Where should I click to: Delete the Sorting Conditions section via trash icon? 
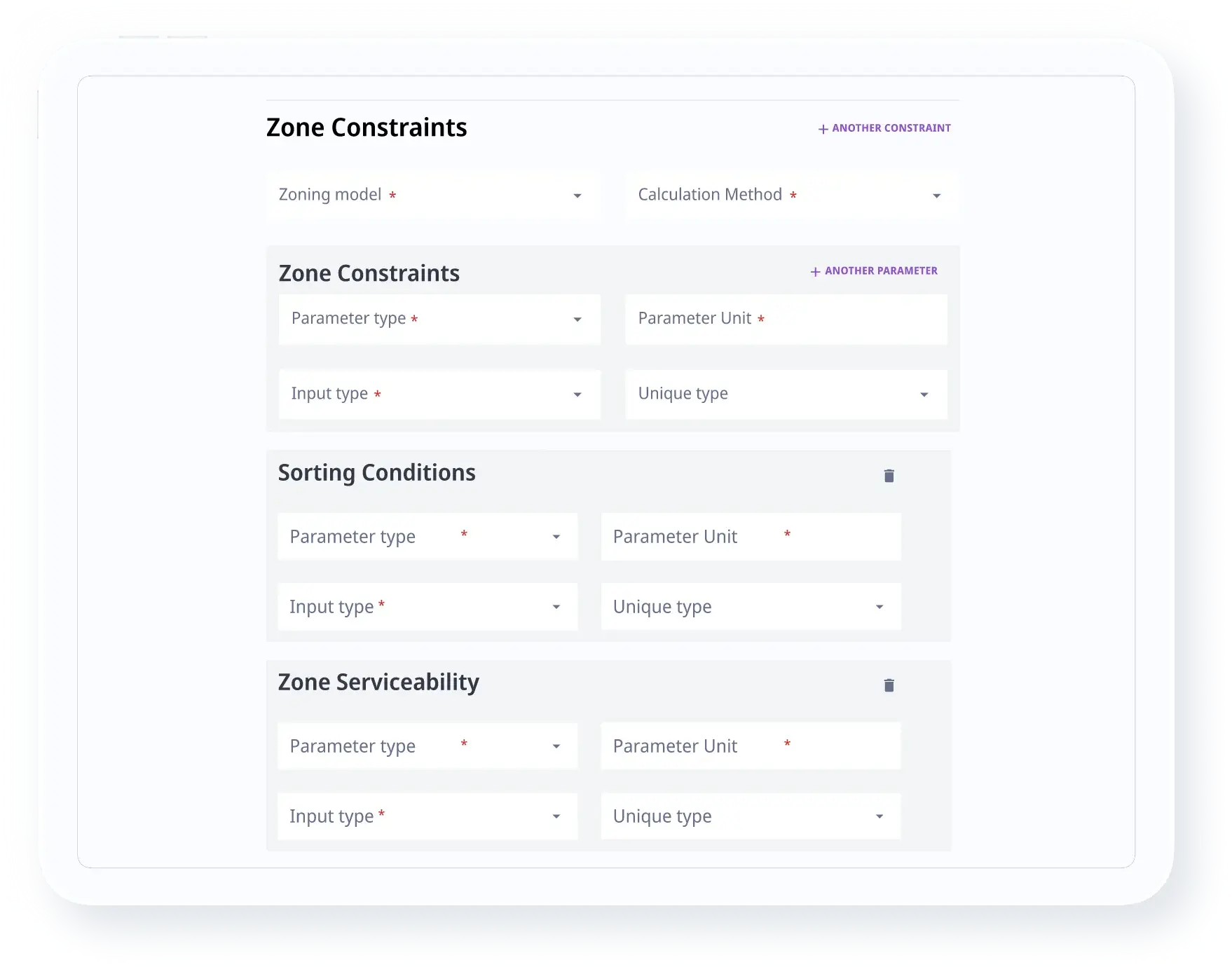point(889,476)
